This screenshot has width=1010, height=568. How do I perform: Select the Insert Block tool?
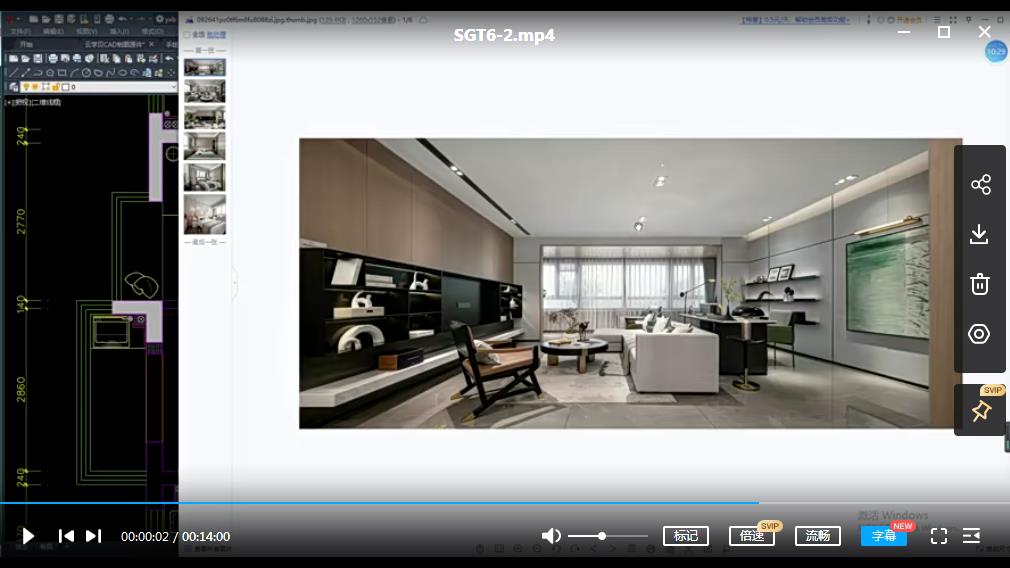pyautogui.click(x=147, y=73)
